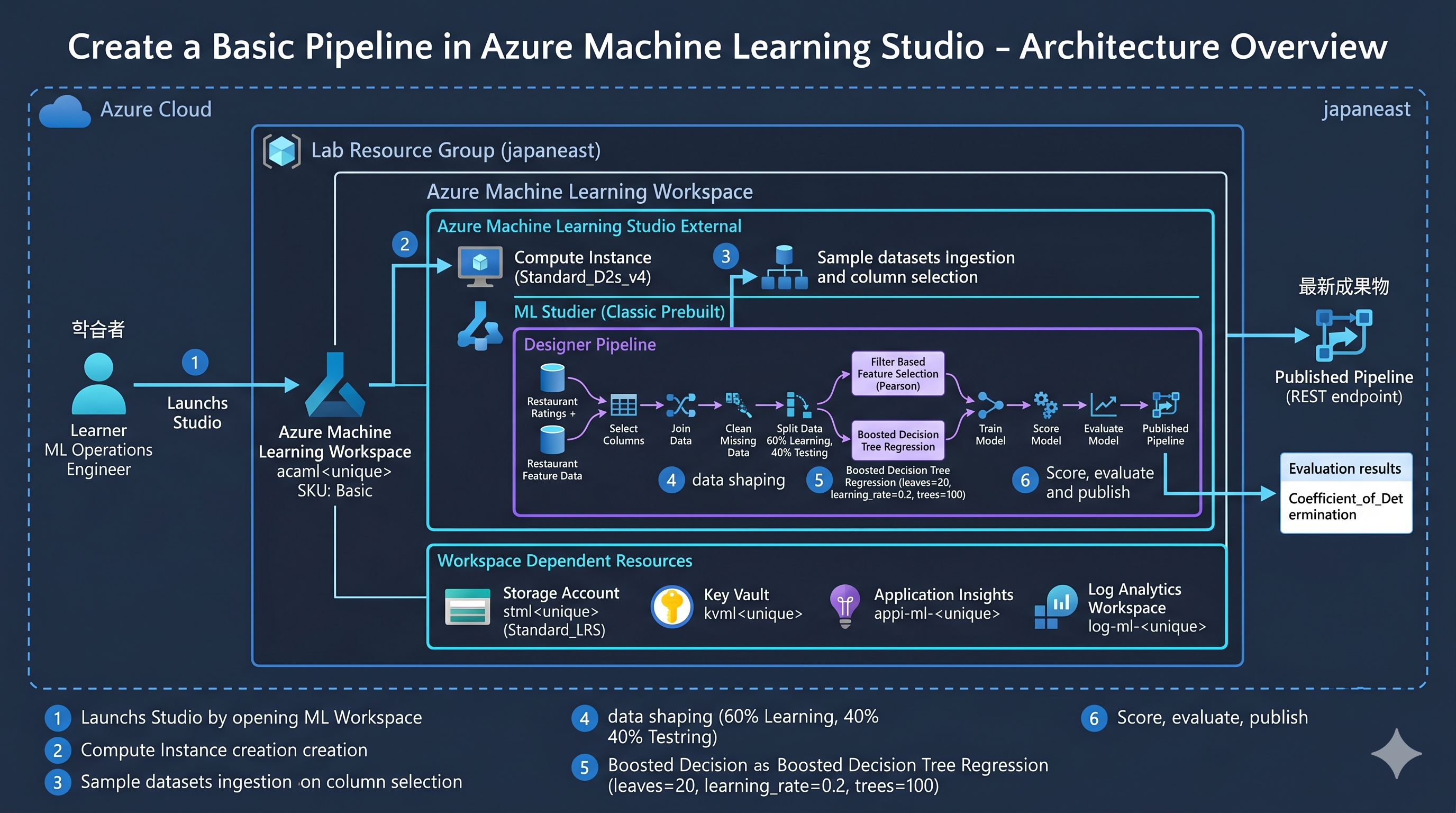Screen dimensions: 1456x813
Task: Click the Compute Instance (Standard_D2s_v4) text
Action: pos(583,267)
